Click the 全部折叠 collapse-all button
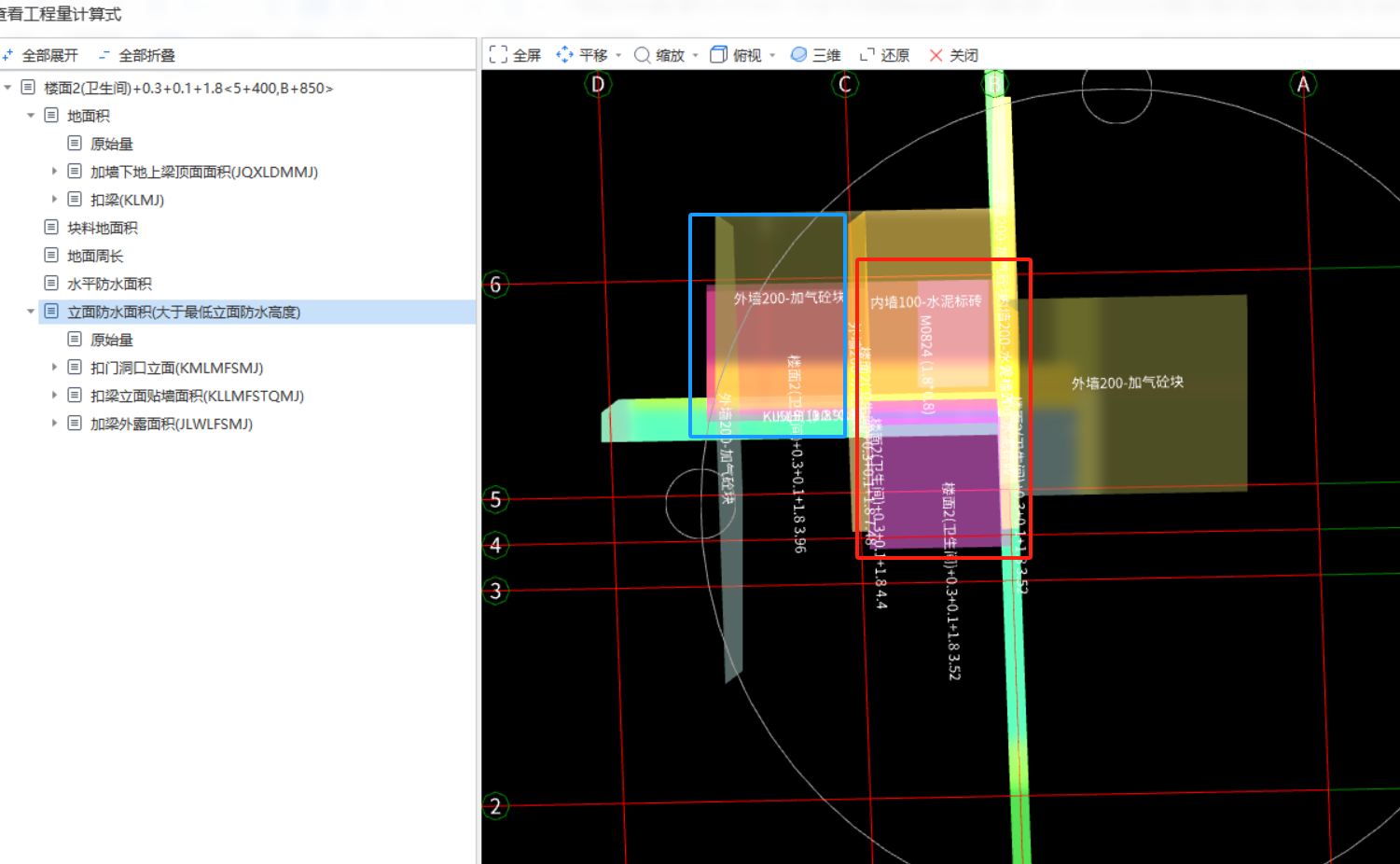The width and height of the screenshot is (1400, 864). (x=136, y=55)
